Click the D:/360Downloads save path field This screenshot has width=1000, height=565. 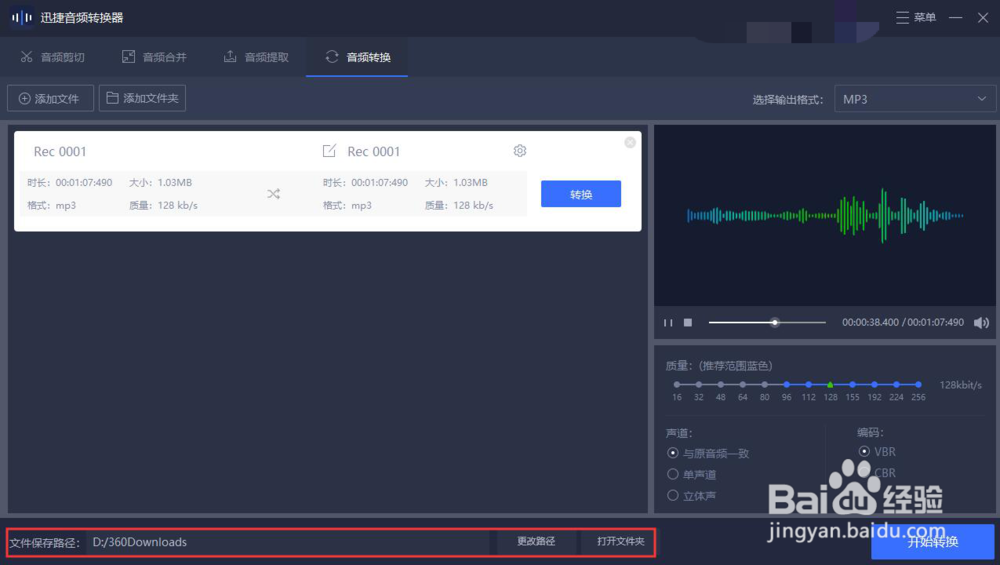[x=287, y=542]
